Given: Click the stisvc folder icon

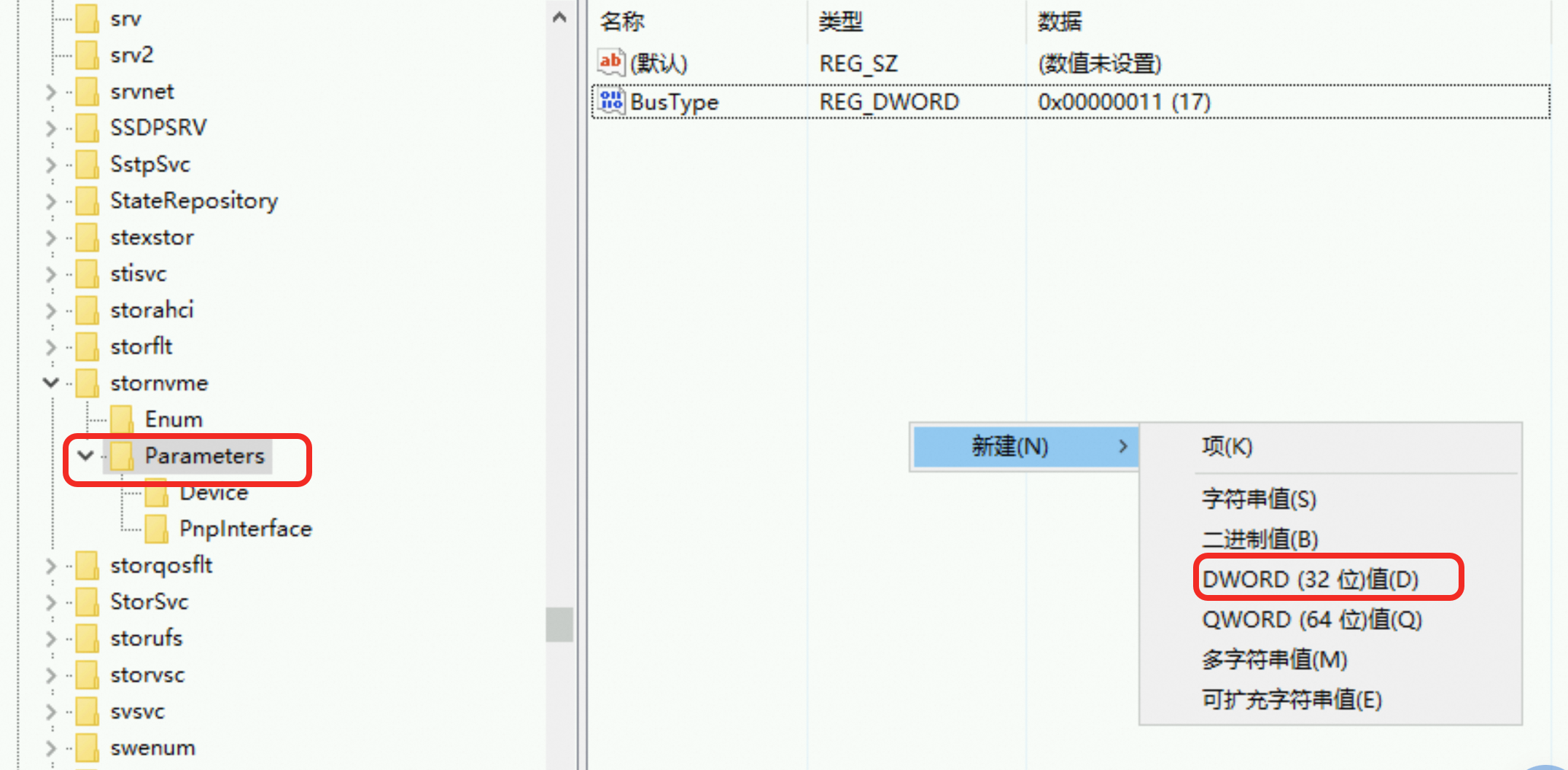Looking at the screenshot, I should [88, 273].
